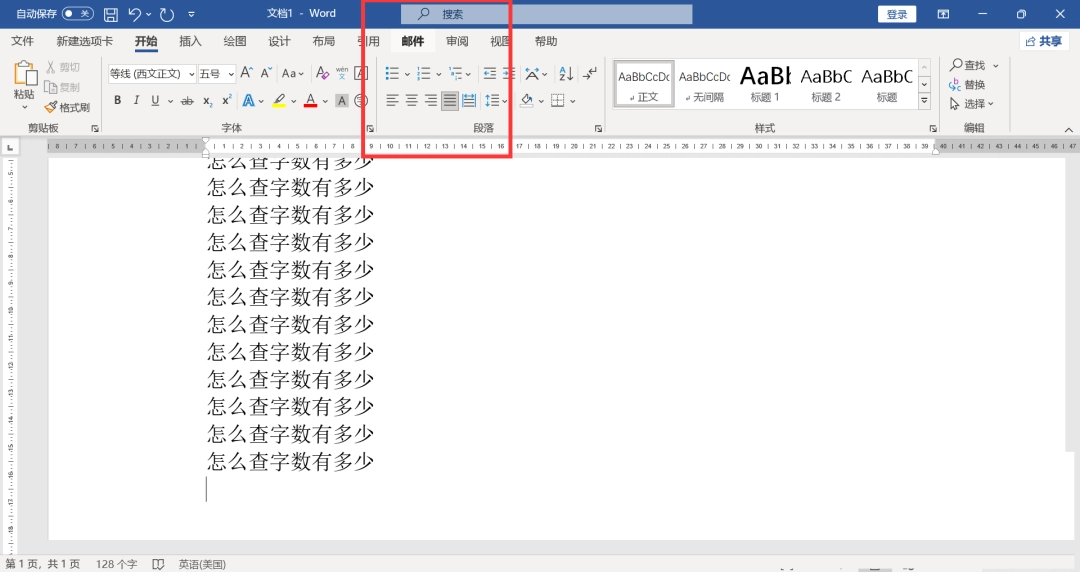This screenshot has width=1080, height=572.
Task: Toggle the 自动保存 autosave switch
Action: [78, 14]
